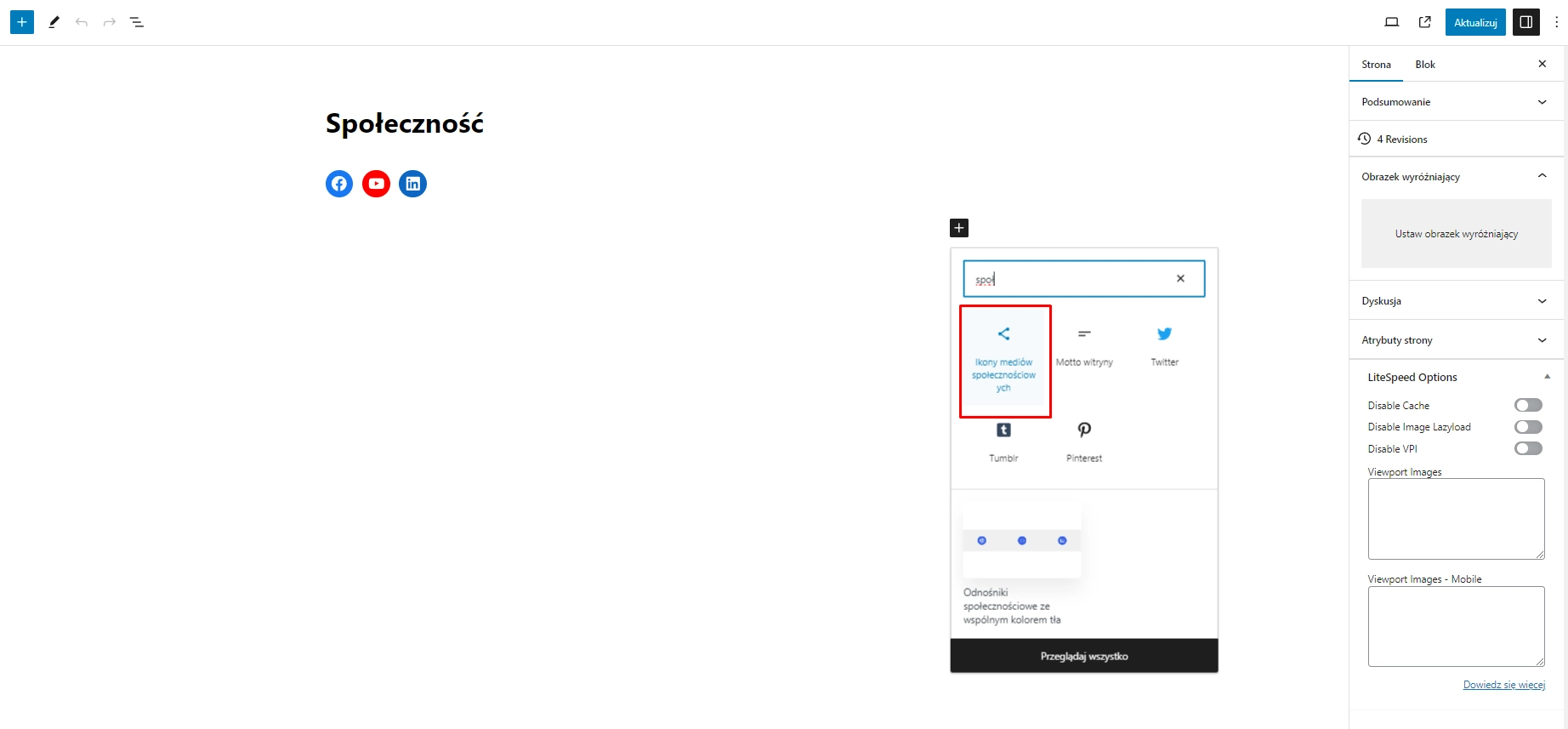Expand Atrybuty strony panel

pos(1456,340)
